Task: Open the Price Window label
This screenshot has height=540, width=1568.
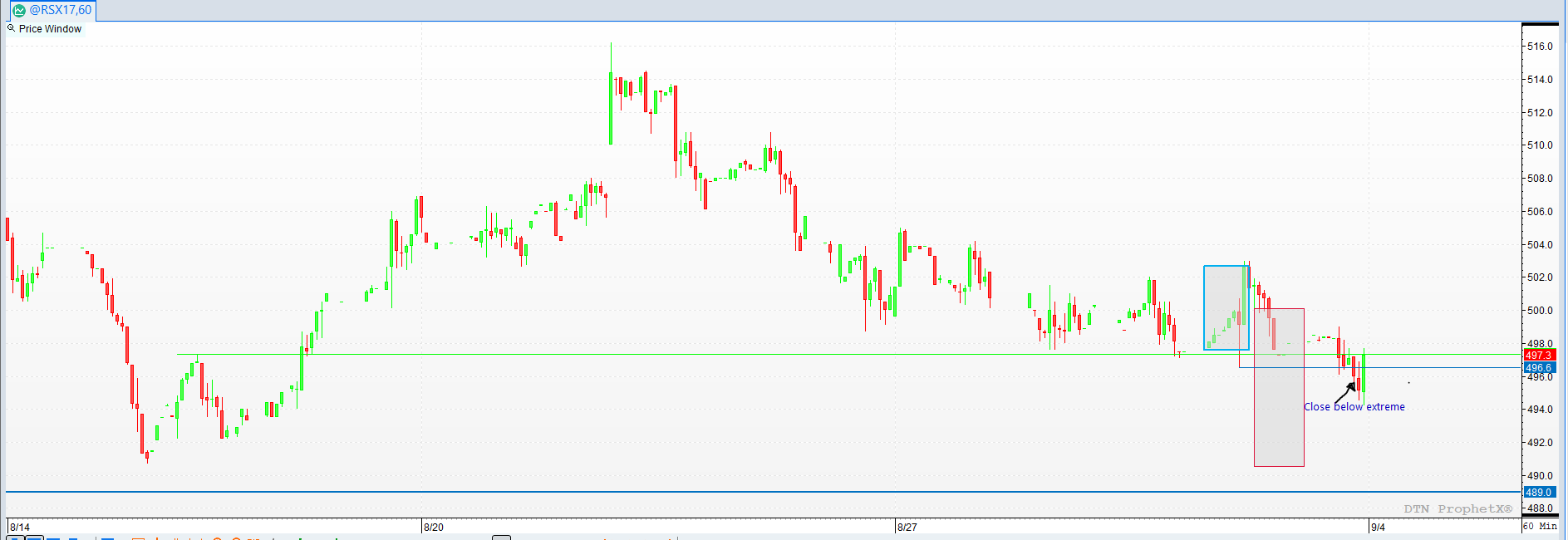Action: pos(50,29)
